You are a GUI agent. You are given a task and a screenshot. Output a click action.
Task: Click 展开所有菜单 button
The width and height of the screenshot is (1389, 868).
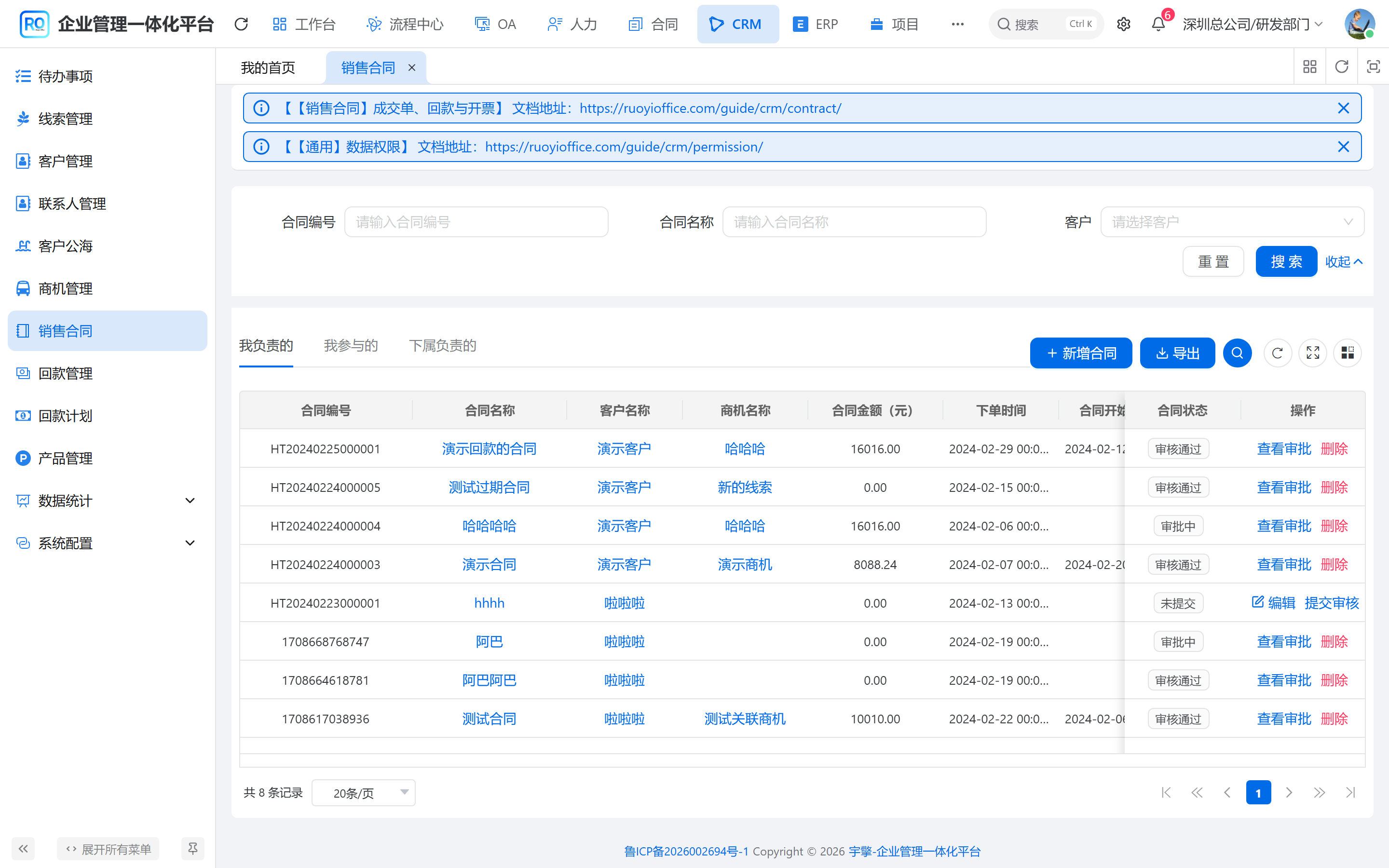click(x=108, y=849)
